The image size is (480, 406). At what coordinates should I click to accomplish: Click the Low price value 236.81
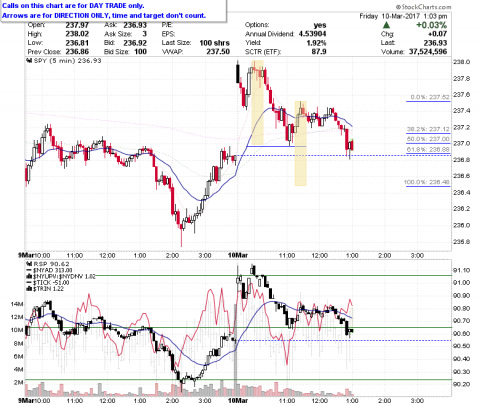click(77, 43)
